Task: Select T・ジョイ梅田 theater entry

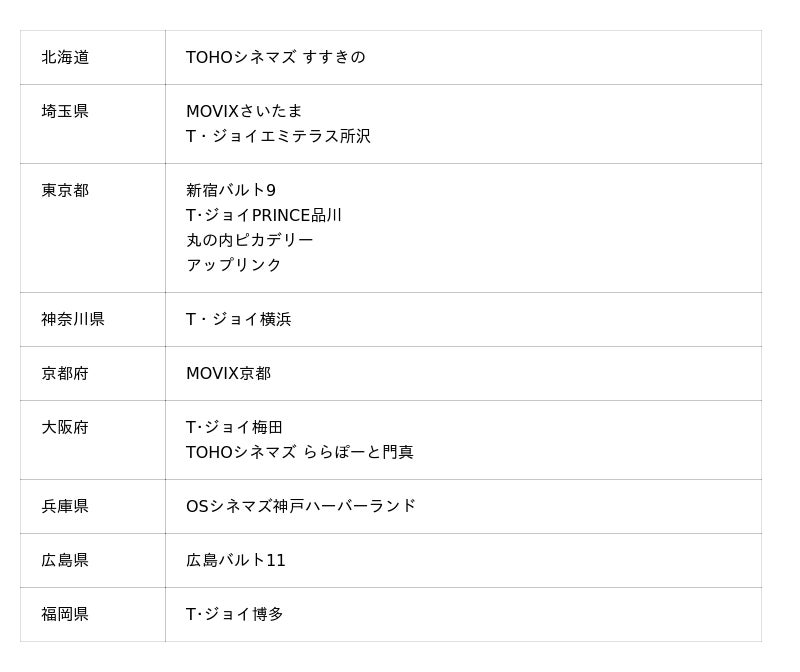Action: (234, 428)
